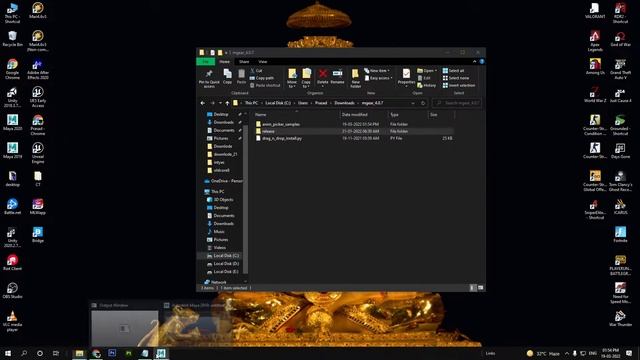Viewport: 640px width, 360px height.
Task: Select This PC in the navigation pane
Action: (218, 191)
